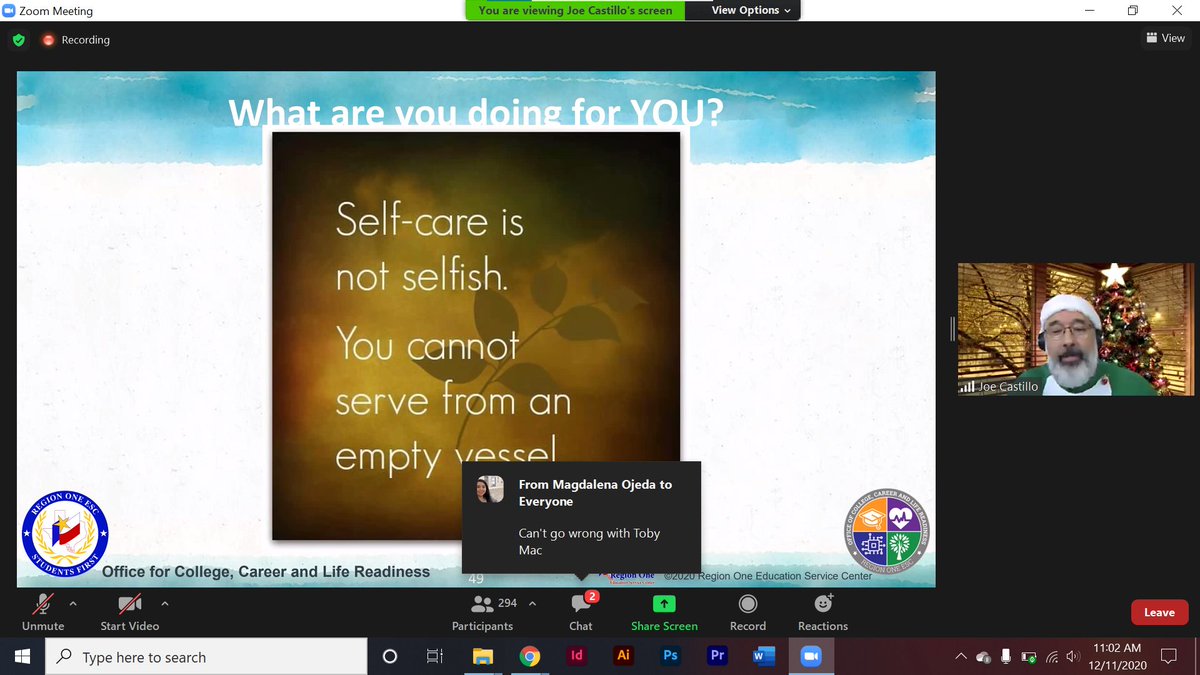
Task: Open Adobe Illustrator from the taskbar
Action: click(x=623, y=656)
